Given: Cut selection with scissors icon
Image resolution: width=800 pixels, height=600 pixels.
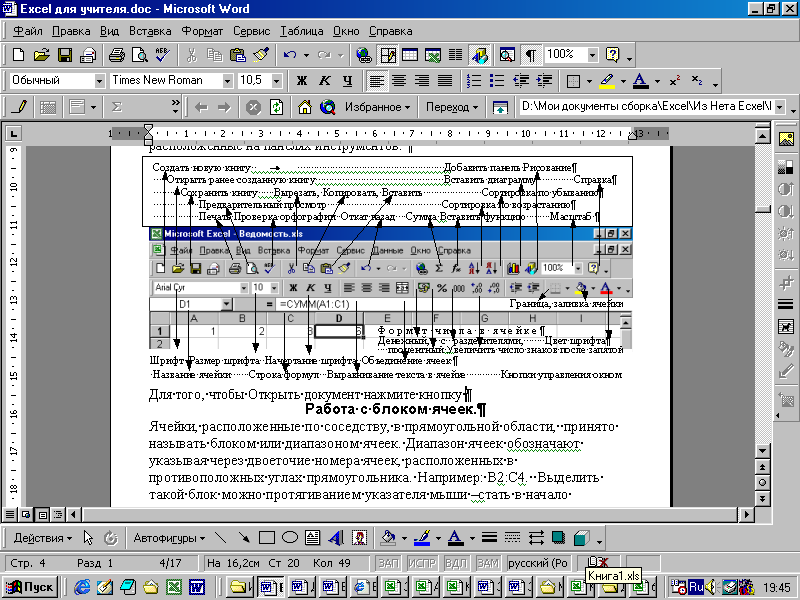Looking at the screenshot, I should pyautogui.click(x=192, y=55).
